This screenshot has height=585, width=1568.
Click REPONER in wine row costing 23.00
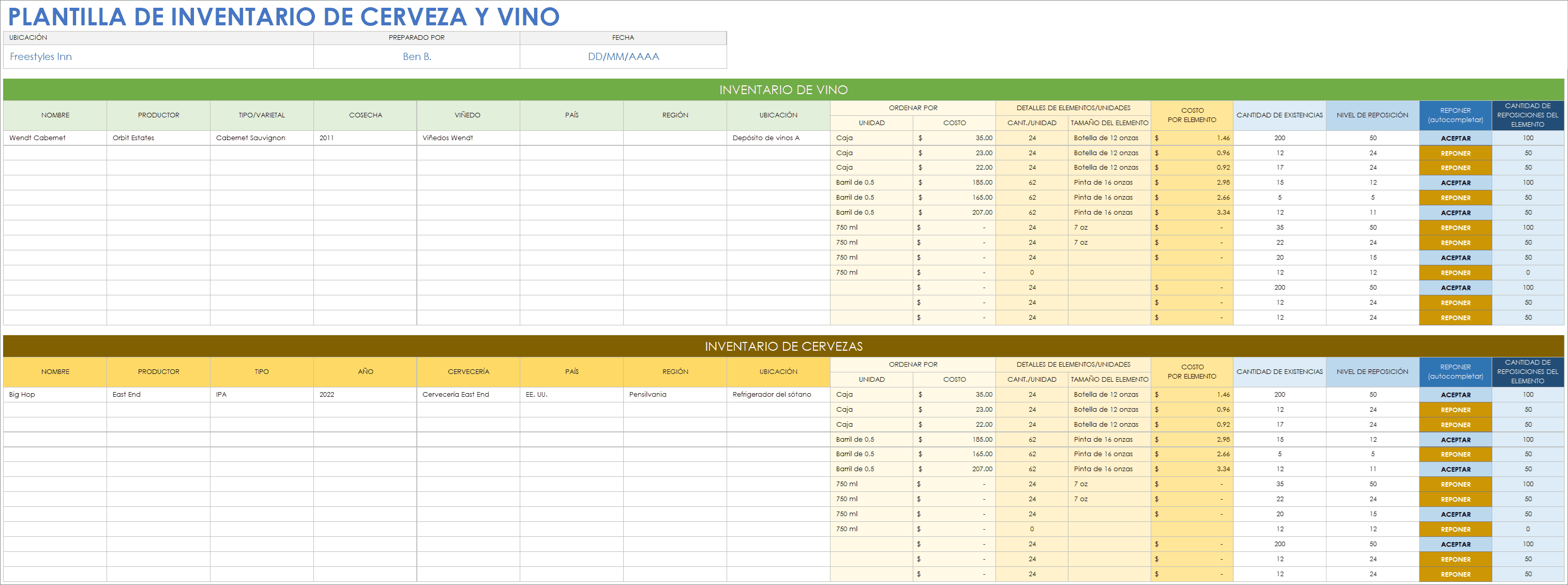[x=1455, y=154]
